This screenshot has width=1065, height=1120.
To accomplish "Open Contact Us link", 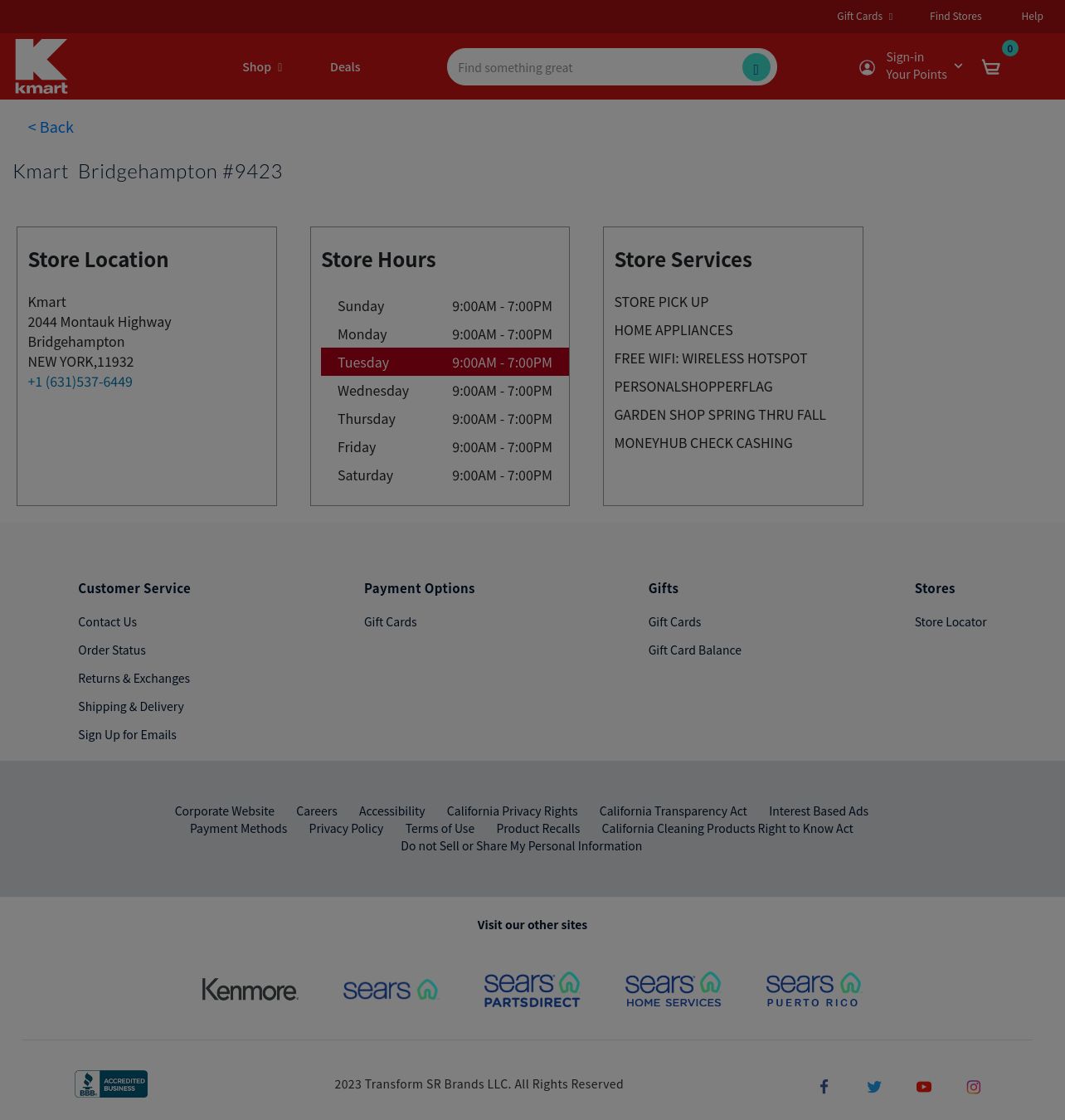I will 107,621.
